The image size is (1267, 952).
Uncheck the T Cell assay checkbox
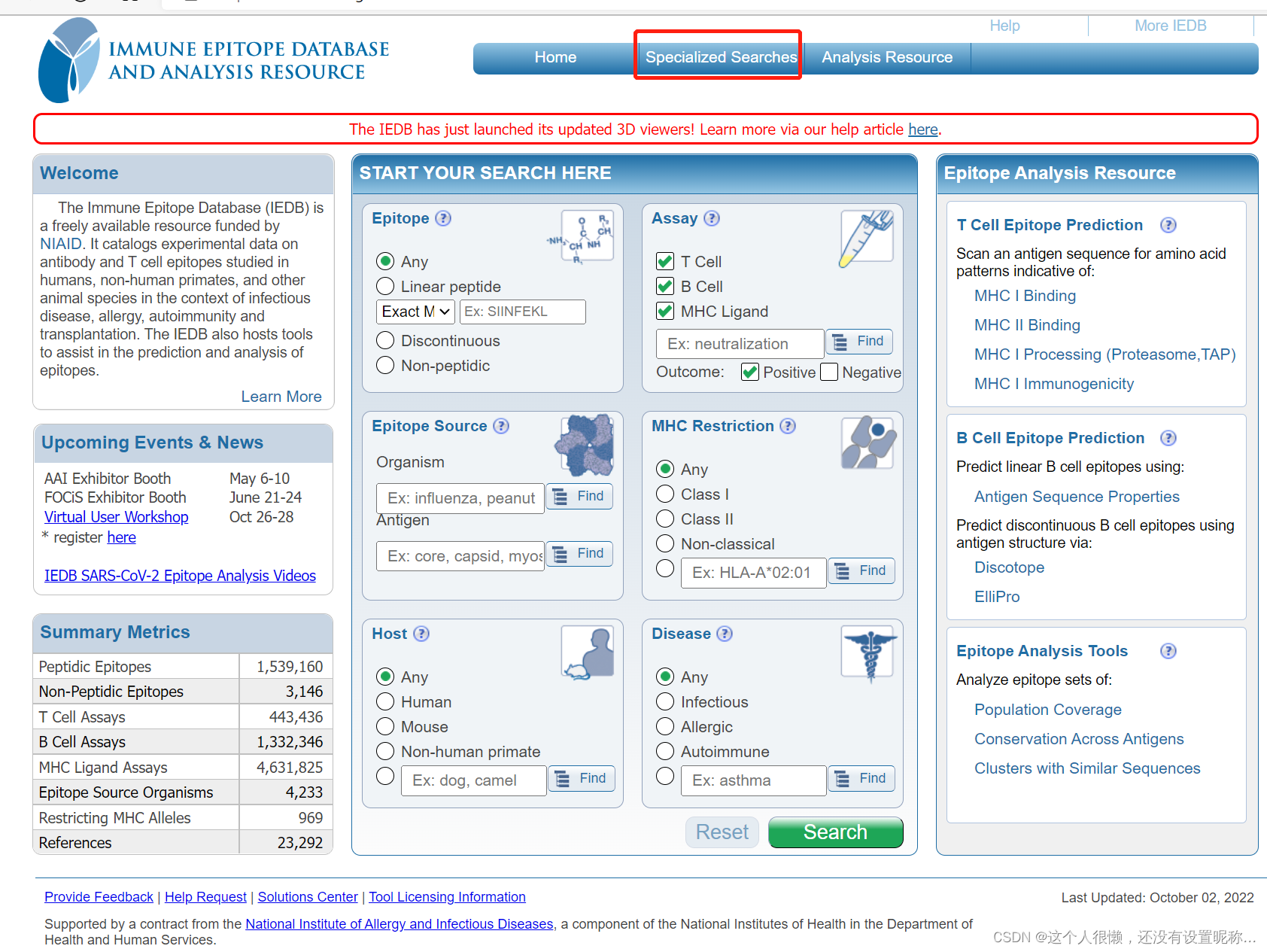[x=665, y=262]
